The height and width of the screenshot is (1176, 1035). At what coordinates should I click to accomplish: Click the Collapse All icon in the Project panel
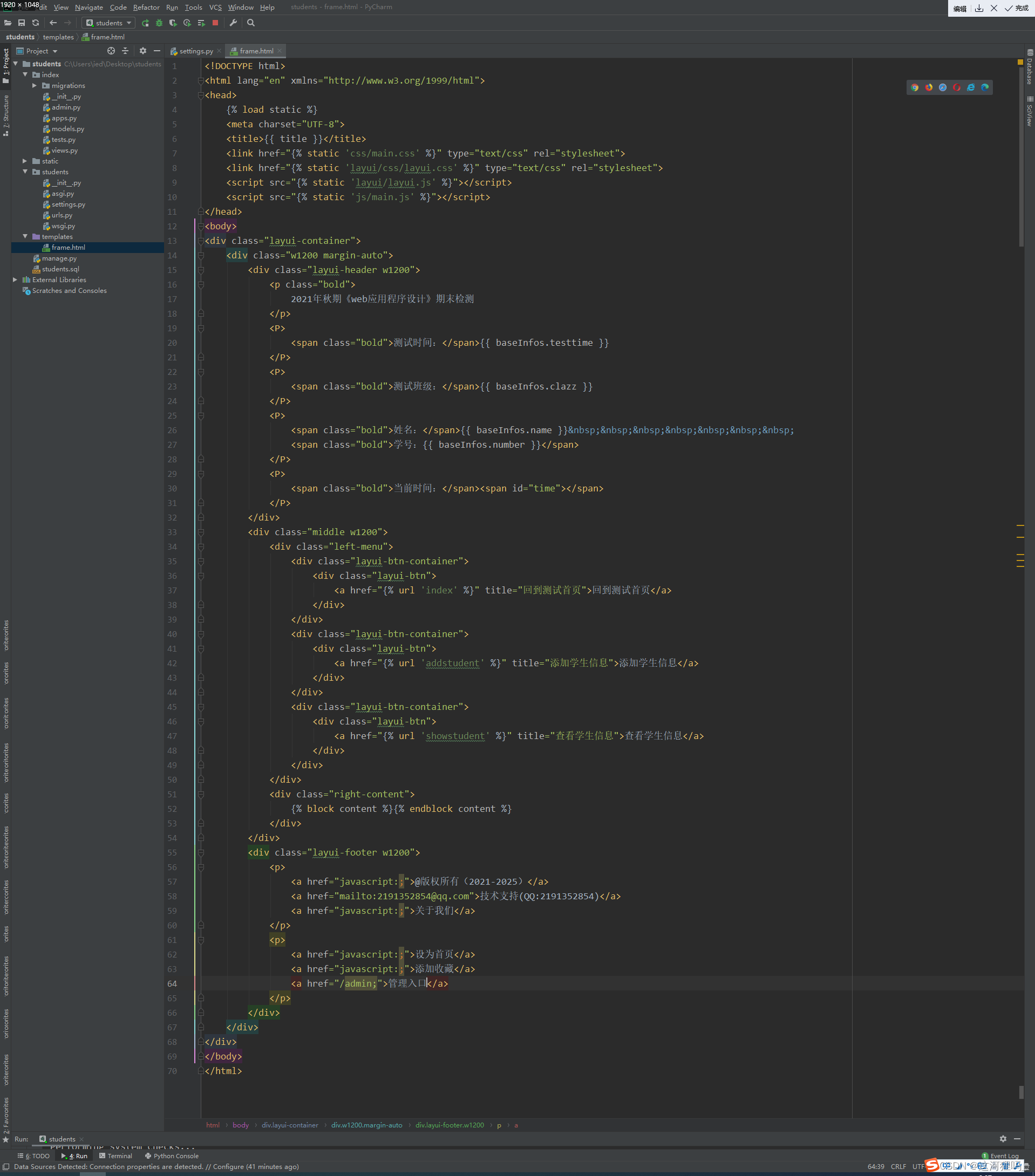(x=125, y=51)
